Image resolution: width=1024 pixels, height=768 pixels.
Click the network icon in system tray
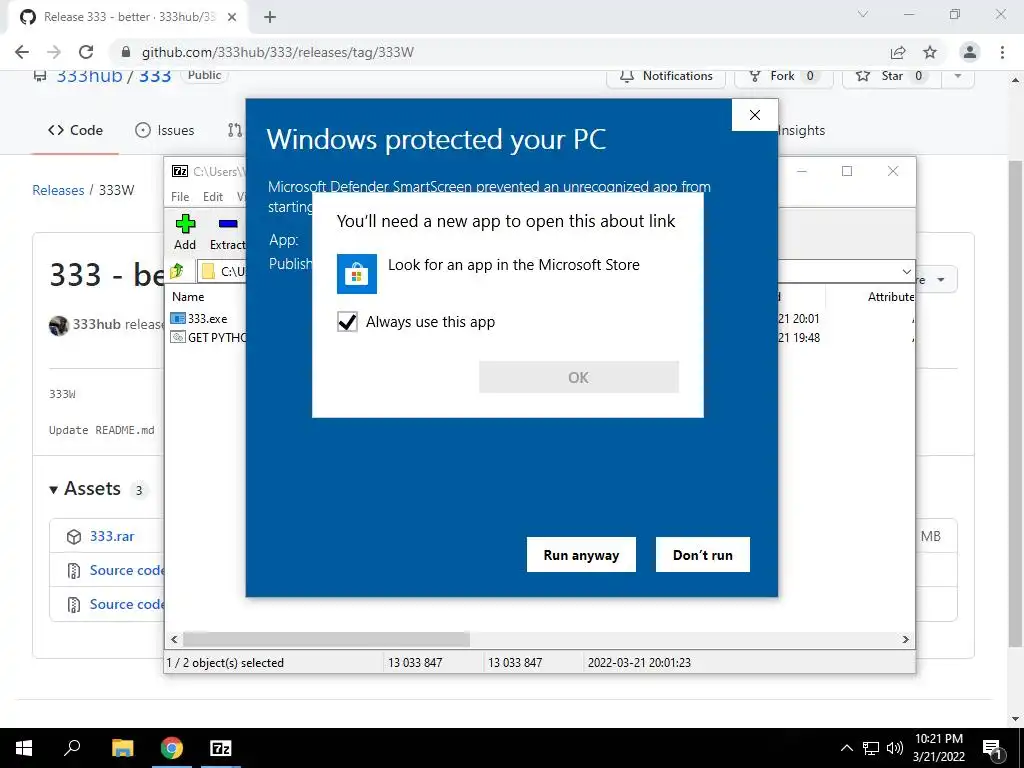pyautogui.click(x=871, y=748)
